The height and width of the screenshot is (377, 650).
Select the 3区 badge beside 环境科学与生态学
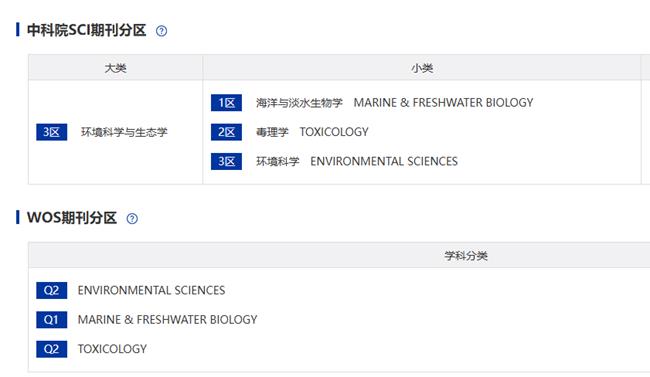coord(51,132)
